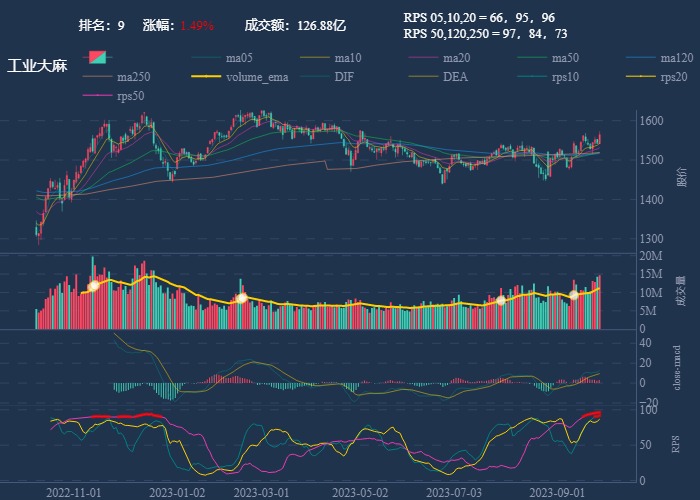
Task: Click the 2023-07-03 date axis label
Action: tap(453, 492)
